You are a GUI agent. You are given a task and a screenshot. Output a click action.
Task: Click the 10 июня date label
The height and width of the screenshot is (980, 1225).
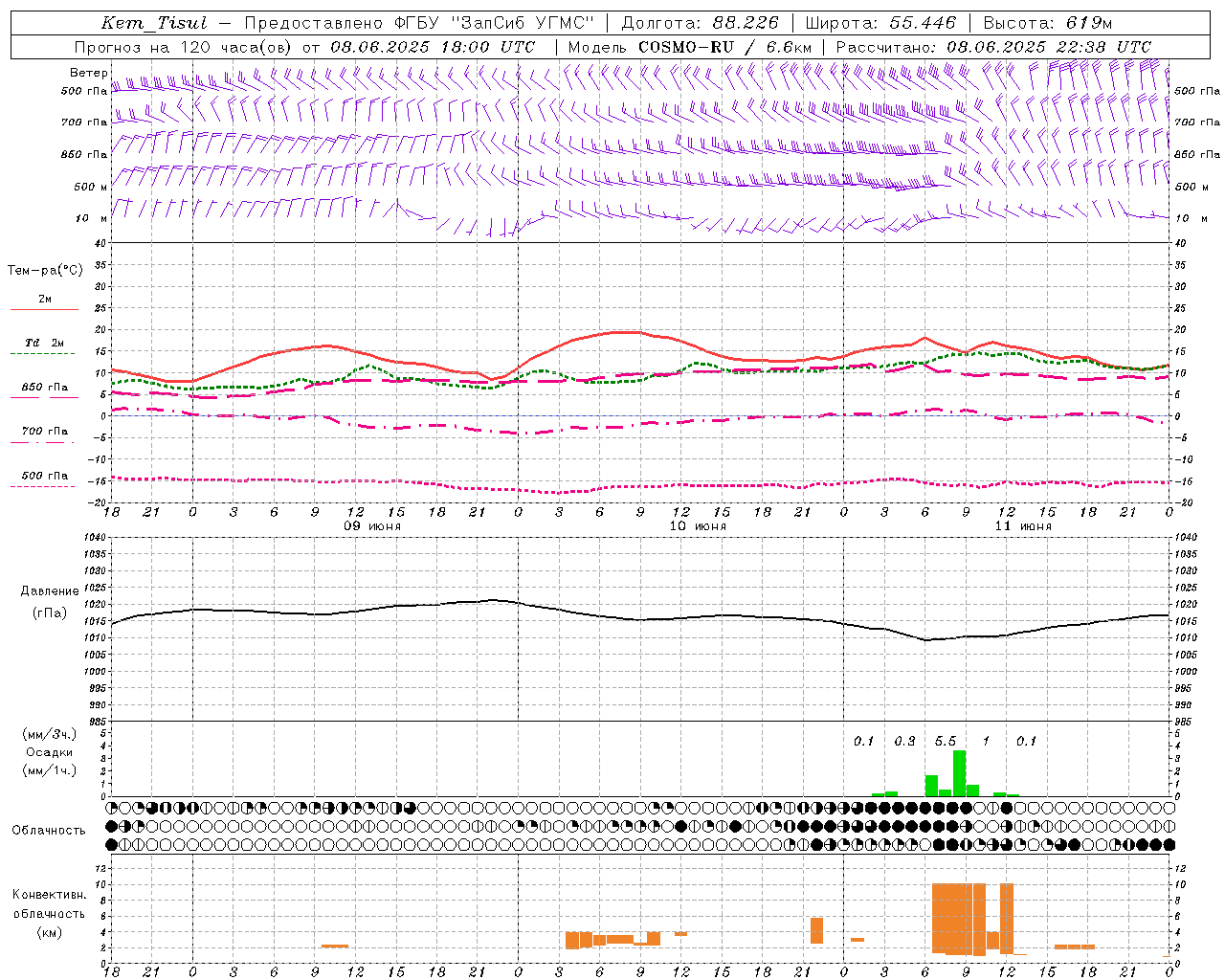(x=698, y=526)
